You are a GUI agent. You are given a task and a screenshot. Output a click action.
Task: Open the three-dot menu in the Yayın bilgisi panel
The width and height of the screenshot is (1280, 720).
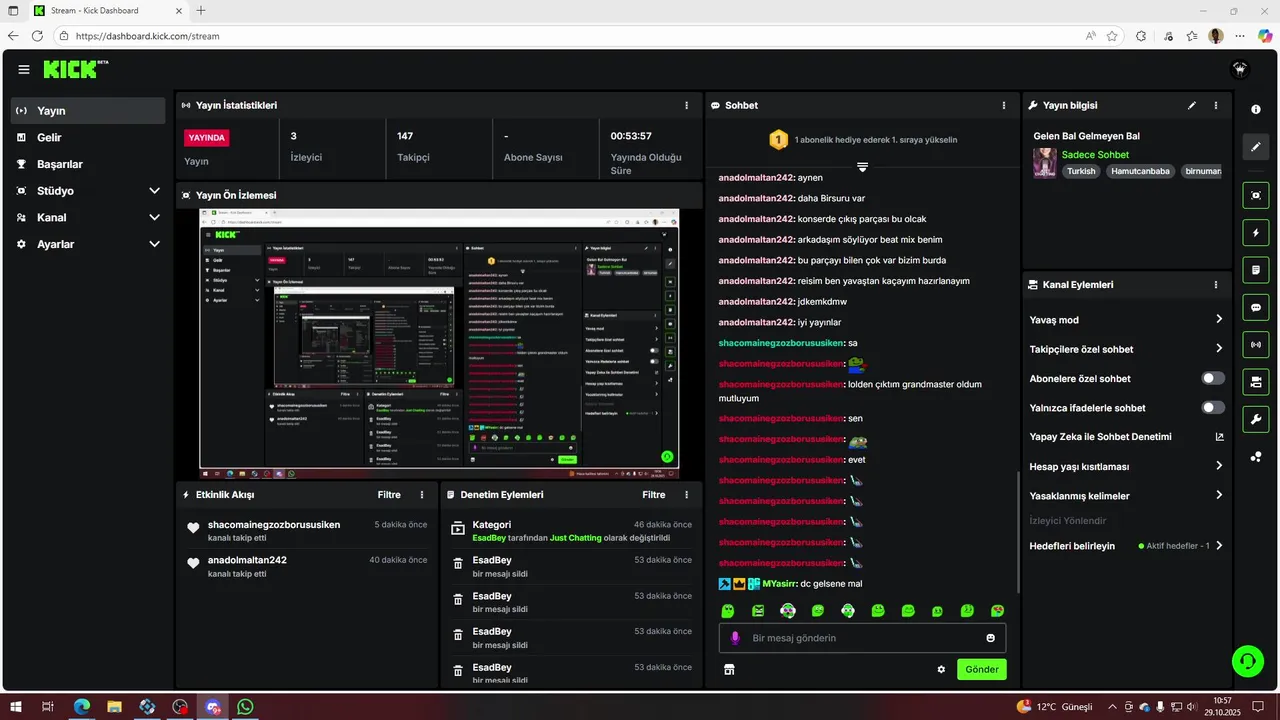(x=1216, y=105)
